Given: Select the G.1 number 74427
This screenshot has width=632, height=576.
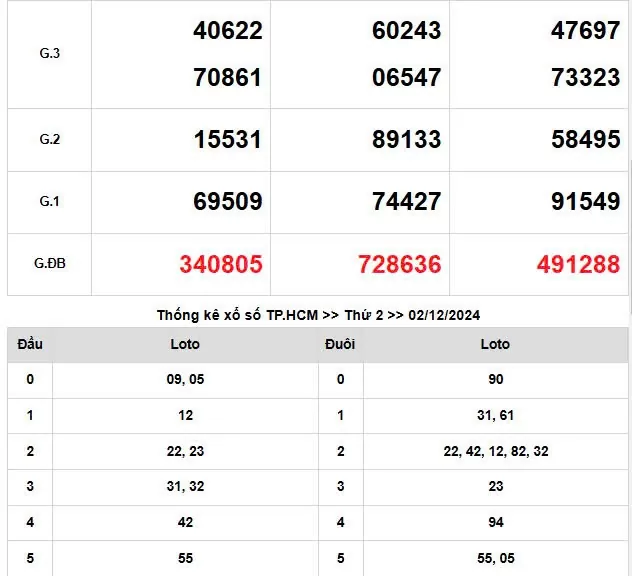Looking at the screenshot, I should [407, 202].
